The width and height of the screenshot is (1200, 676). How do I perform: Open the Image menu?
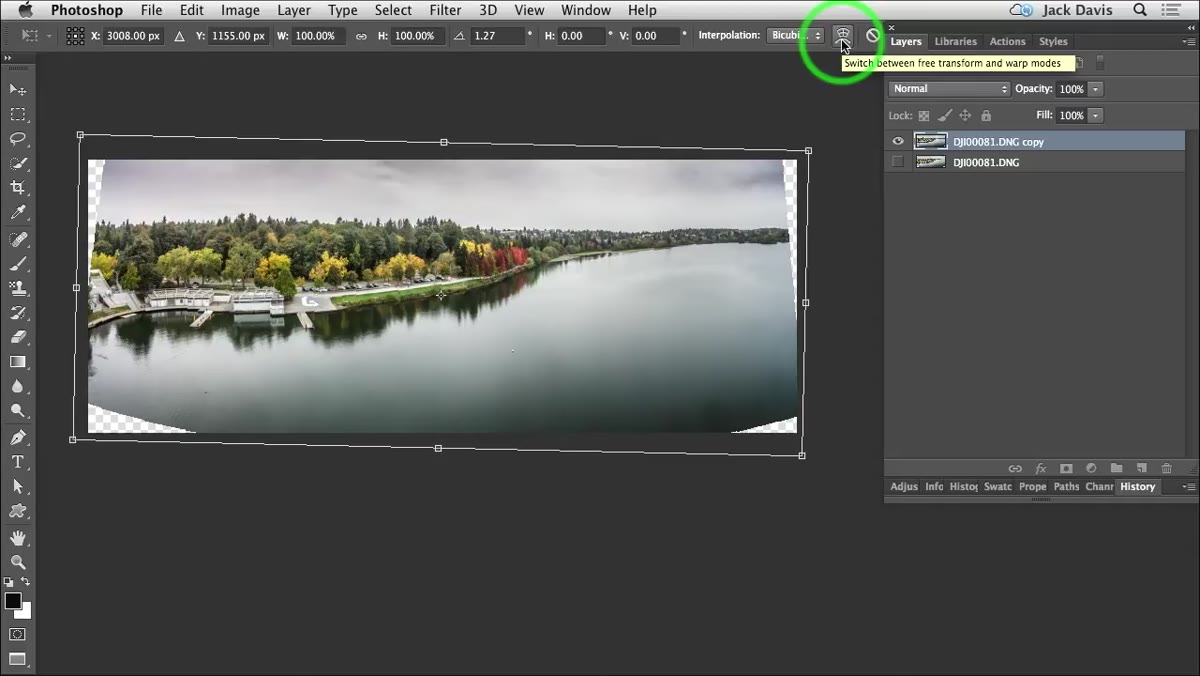[240, 10]
